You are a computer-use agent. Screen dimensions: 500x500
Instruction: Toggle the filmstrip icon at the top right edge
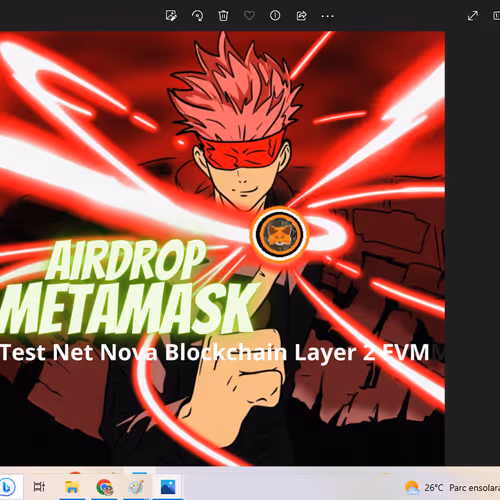(x=496, y=15)
